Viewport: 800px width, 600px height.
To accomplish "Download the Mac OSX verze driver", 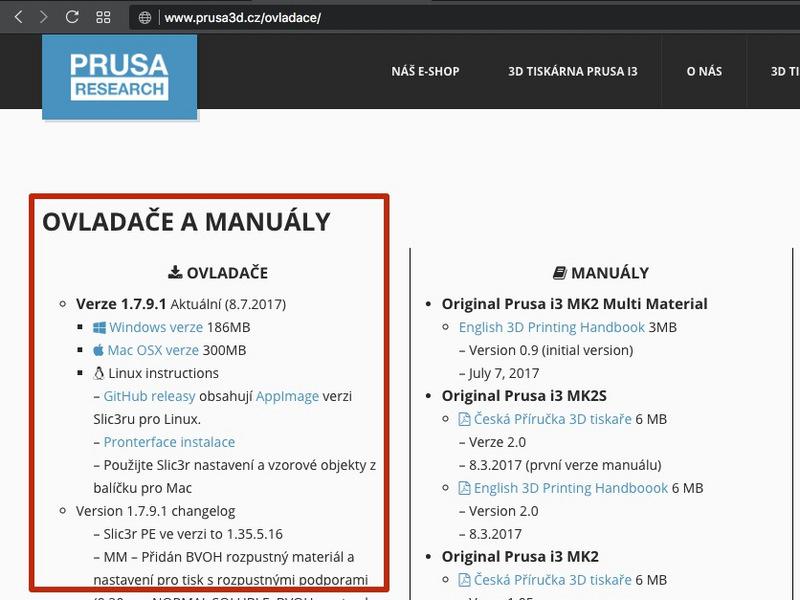I will coord(153,351).
